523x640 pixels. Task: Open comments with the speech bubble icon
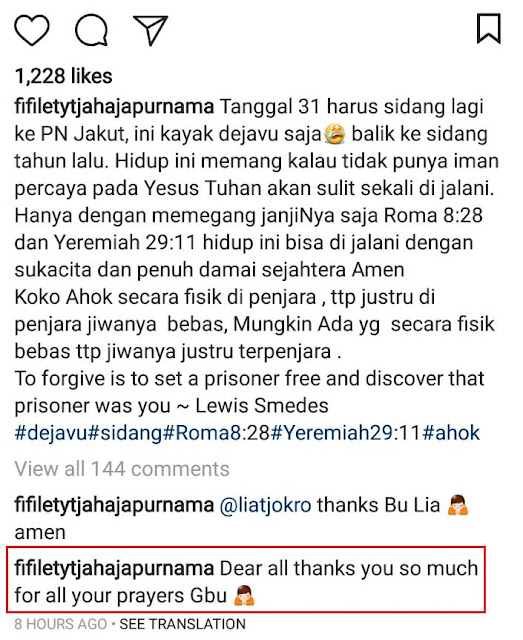(x=91, y=30)
